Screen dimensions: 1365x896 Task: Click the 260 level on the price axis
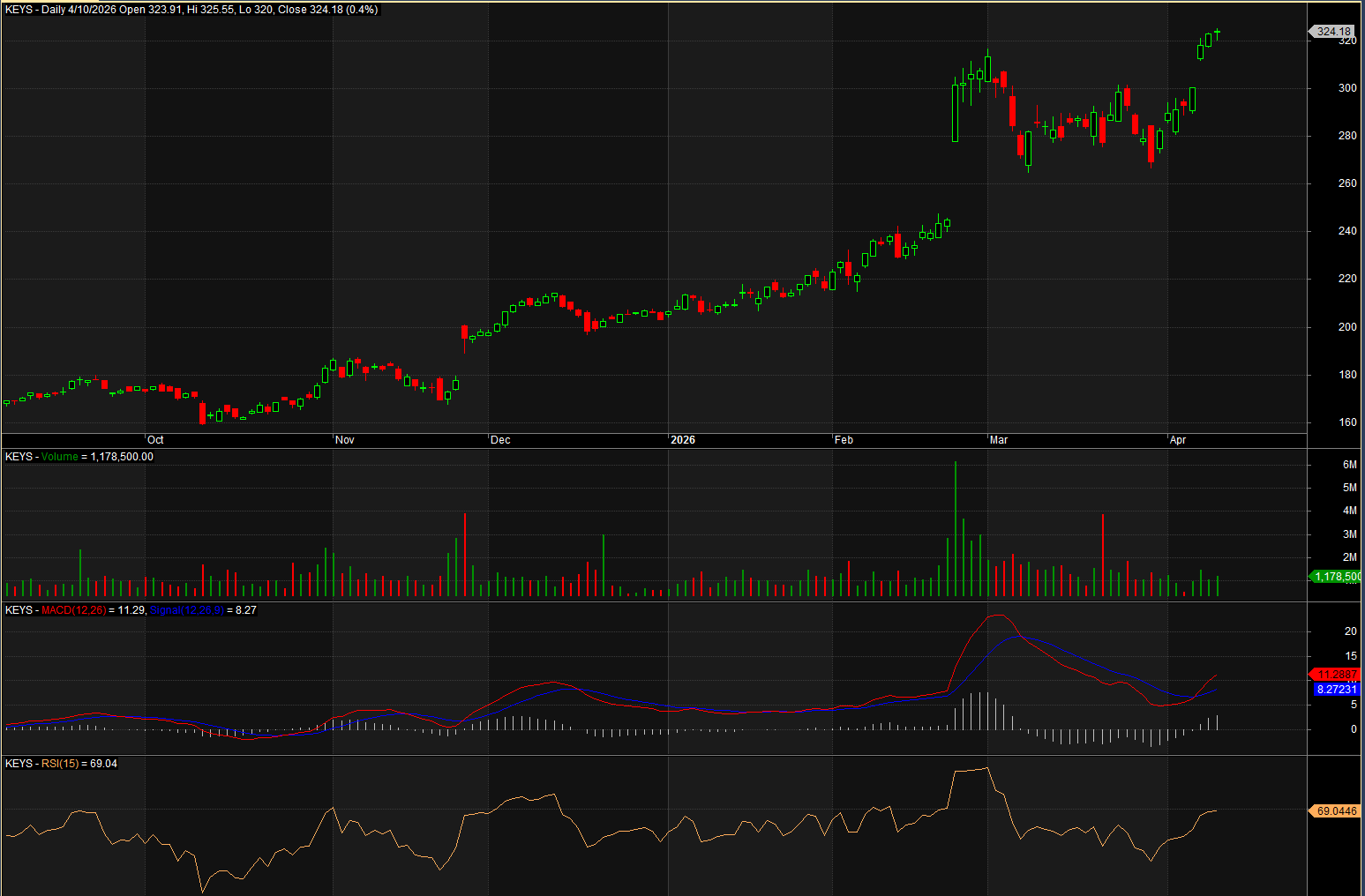point(1347,183)
